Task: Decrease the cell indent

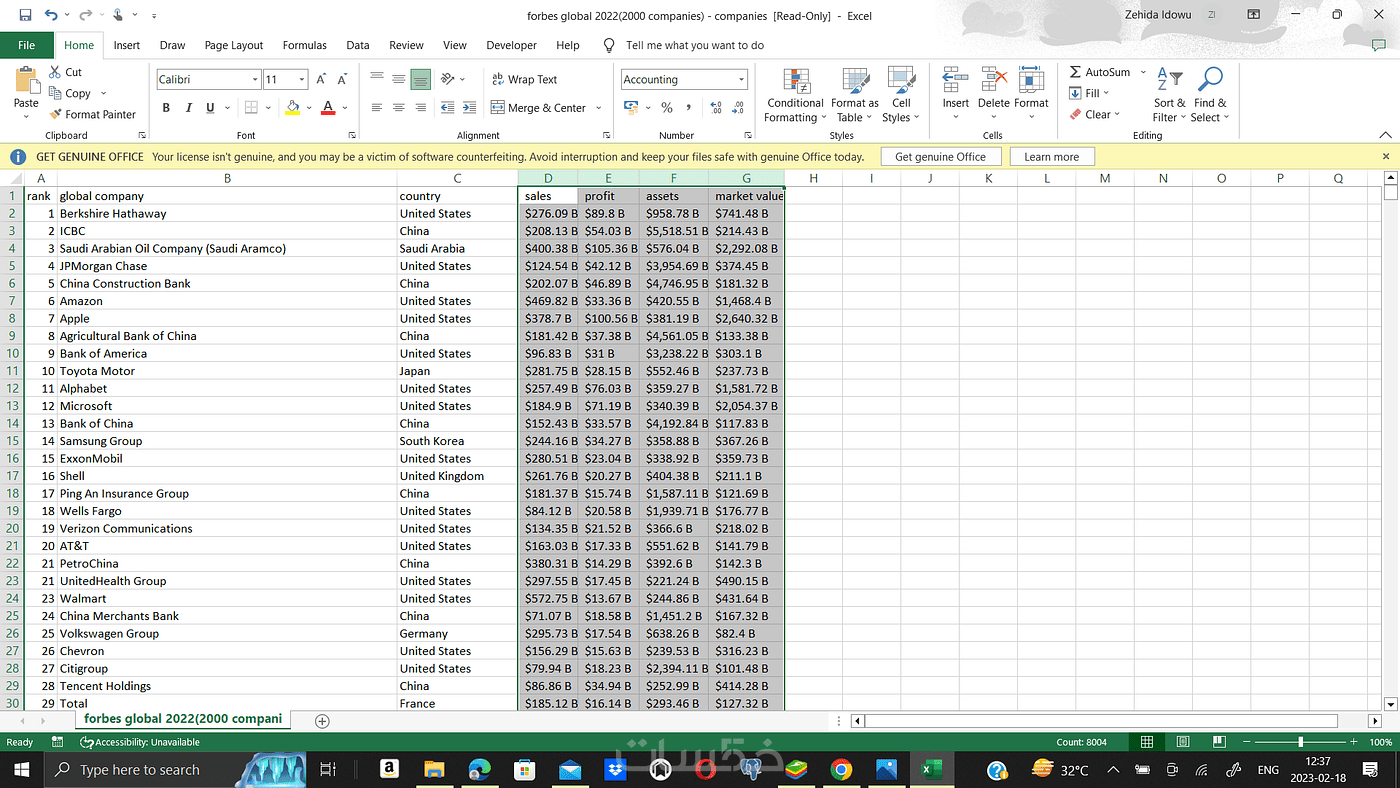Action: click(447, 108)
